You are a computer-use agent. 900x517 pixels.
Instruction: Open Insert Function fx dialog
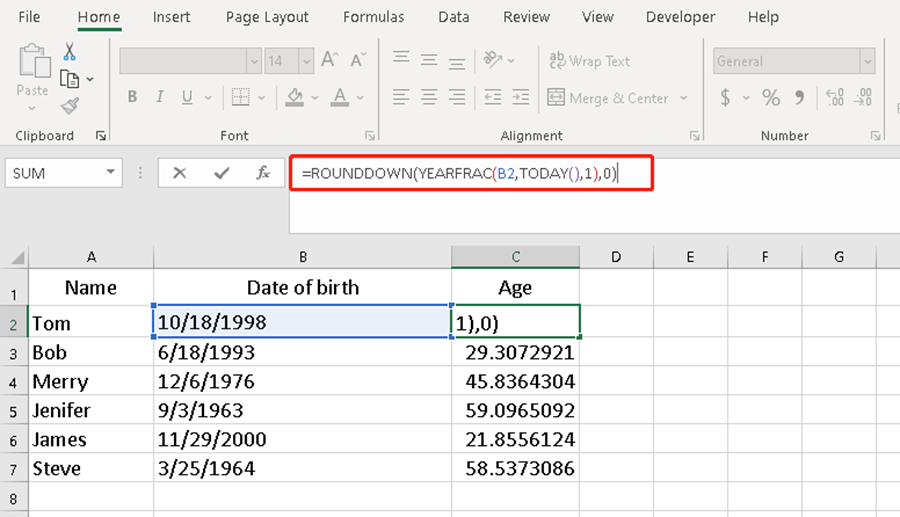[263, 173]
